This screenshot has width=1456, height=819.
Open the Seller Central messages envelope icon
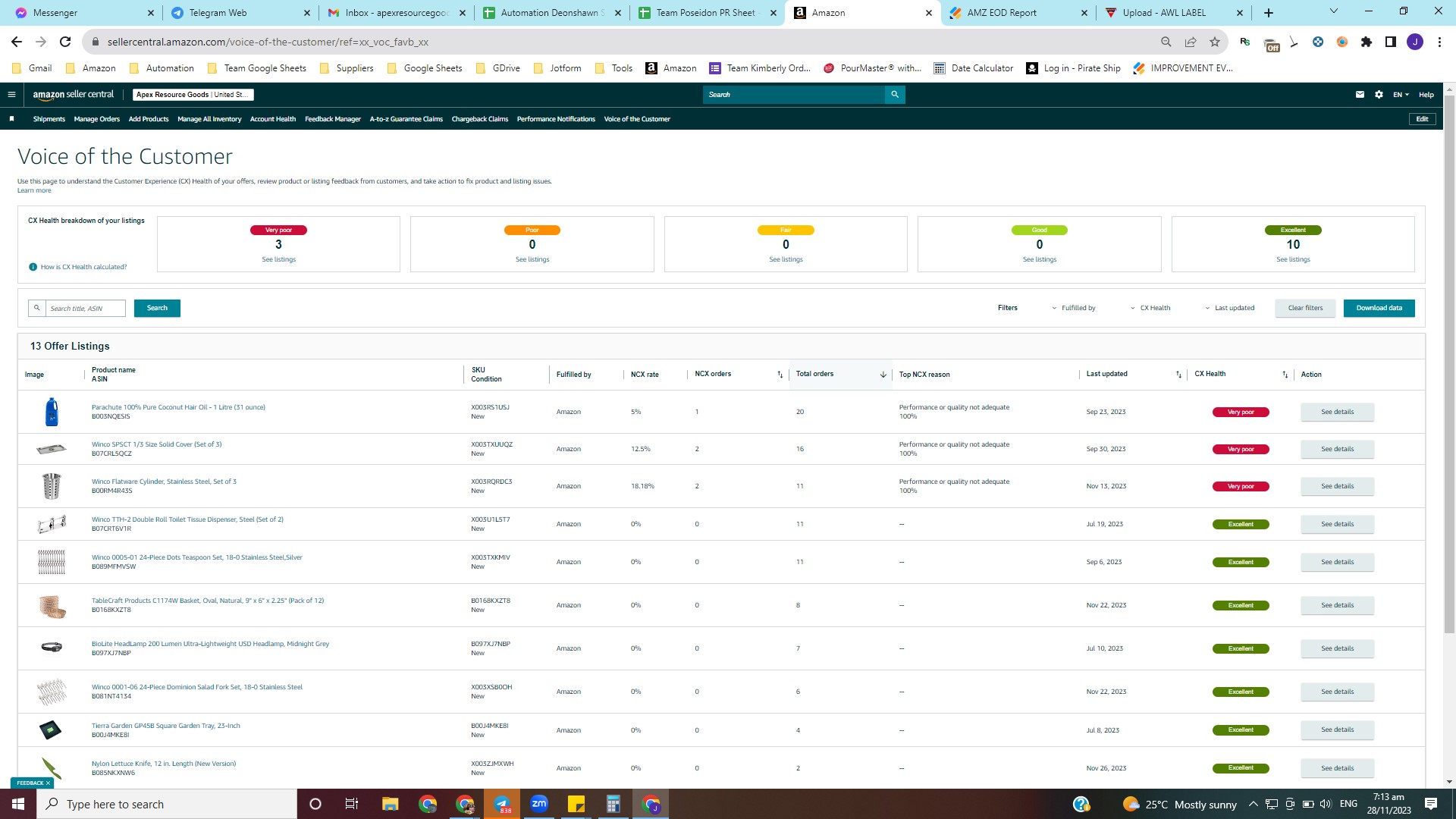[1360, 95]
